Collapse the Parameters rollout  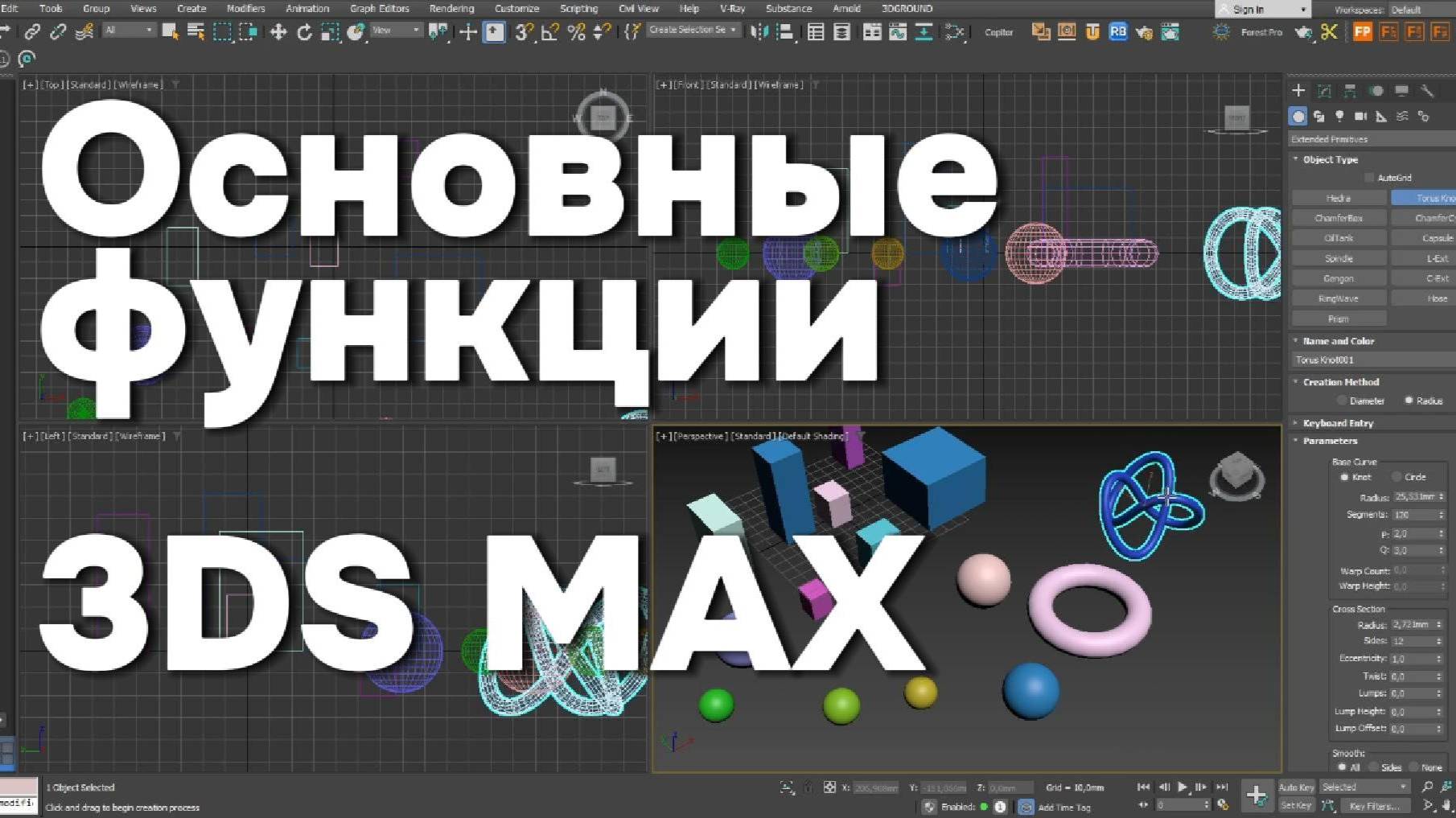click(x=1330, y=441)
